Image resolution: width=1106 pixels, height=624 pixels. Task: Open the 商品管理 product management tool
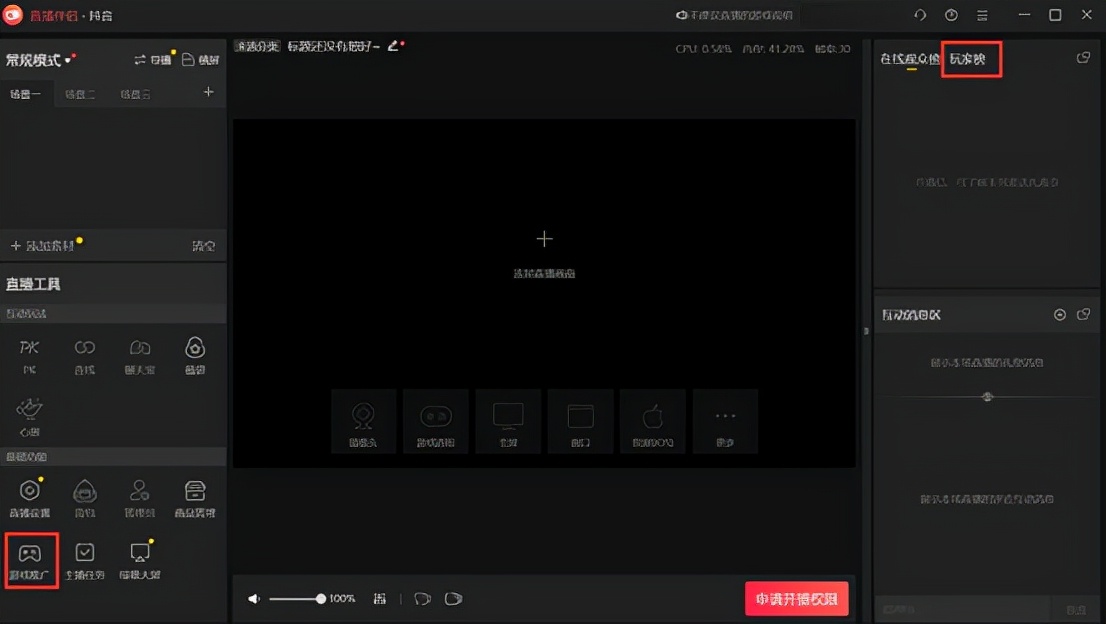click(194, 498)
